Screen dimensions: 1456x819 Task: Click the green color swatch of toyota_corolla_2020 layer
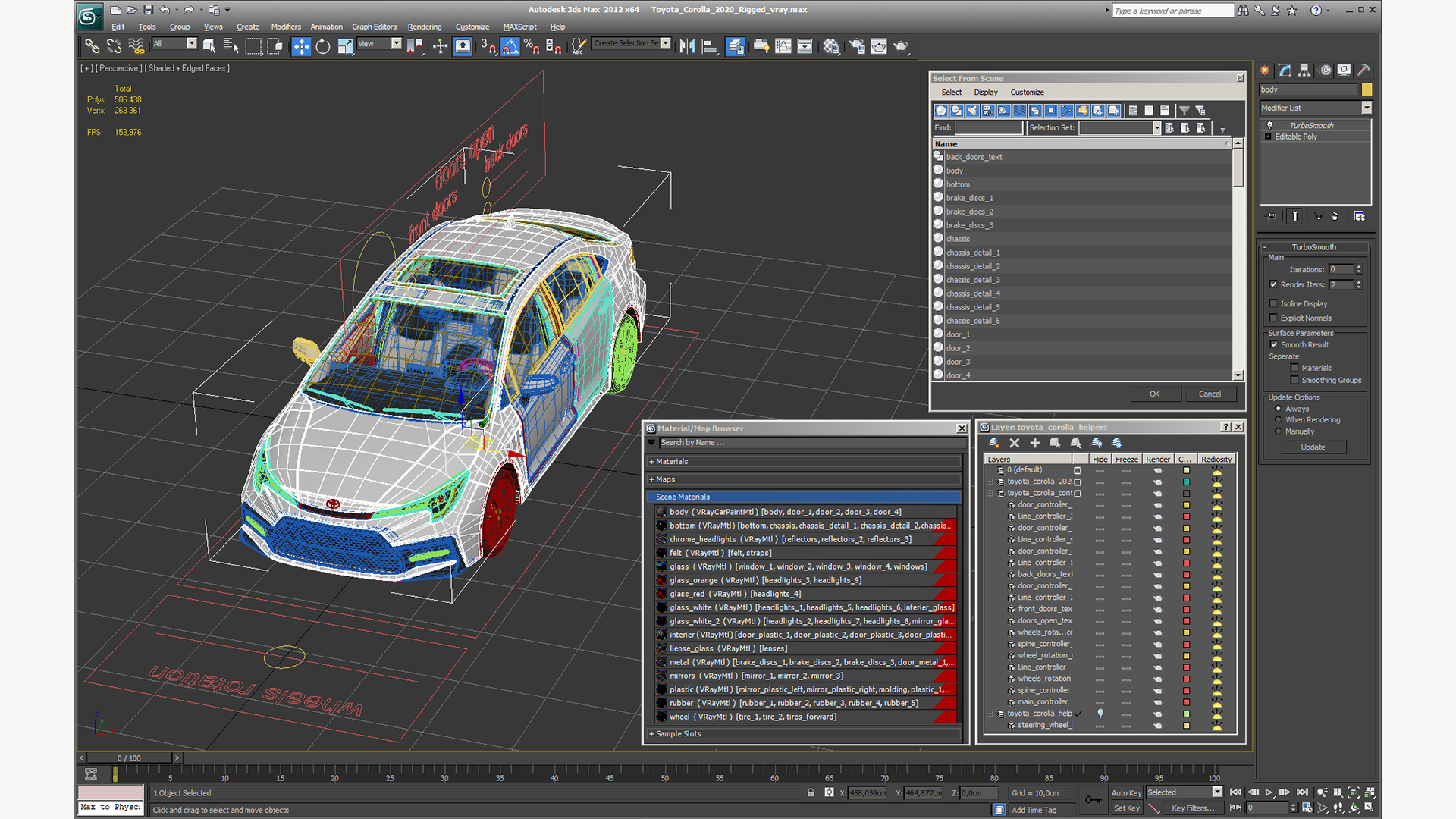click(x=1186, y=482)
